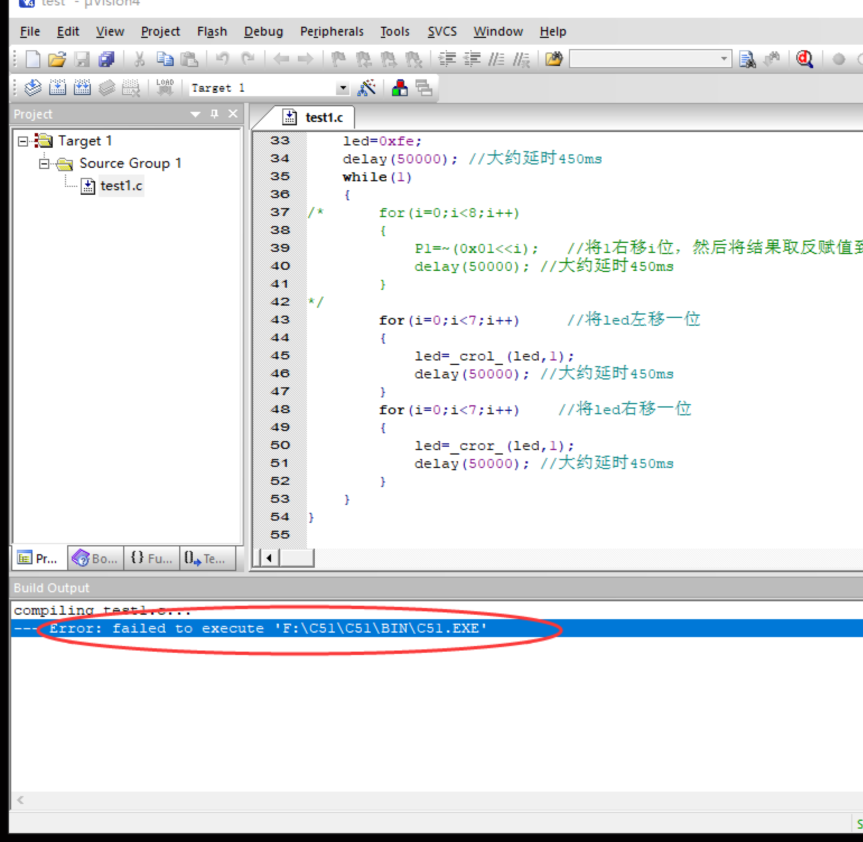Viewport: 863px width, 842px height.
Task: Click the Find document-with-binoculars icon
Action: pyautogui.click(x=747, y=59)
